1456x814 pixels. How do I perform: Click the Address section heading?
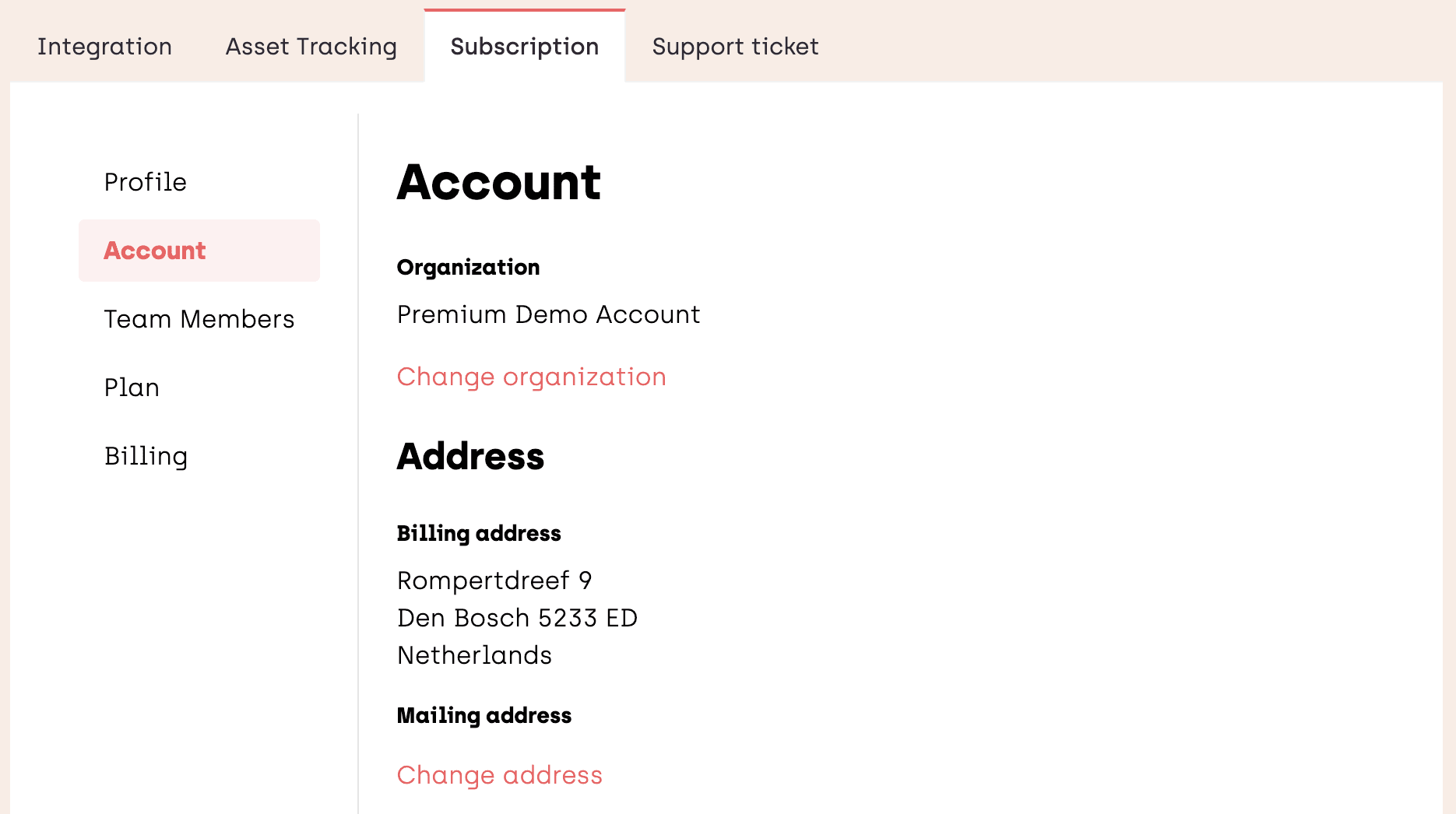[470, 457]
